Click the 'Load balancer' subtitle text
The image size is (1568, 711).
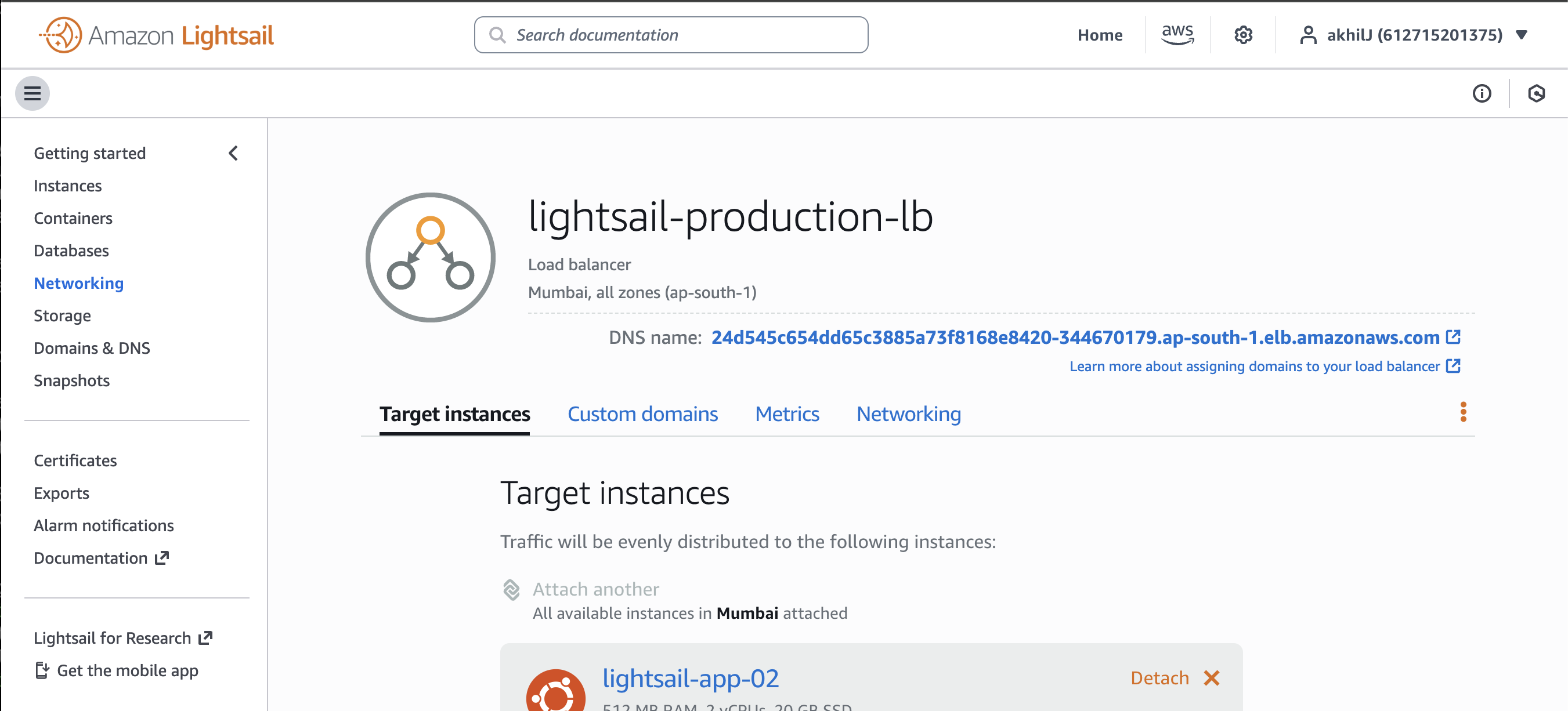[x=580, y=264]
